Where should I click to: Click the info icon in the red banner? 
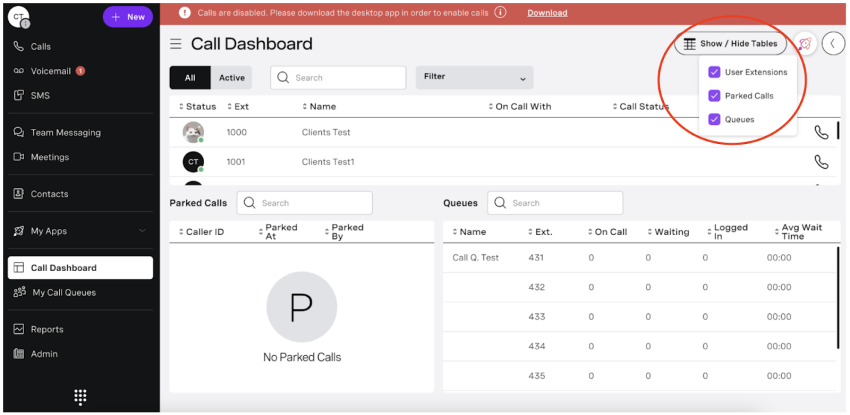(x=500, y=13)
